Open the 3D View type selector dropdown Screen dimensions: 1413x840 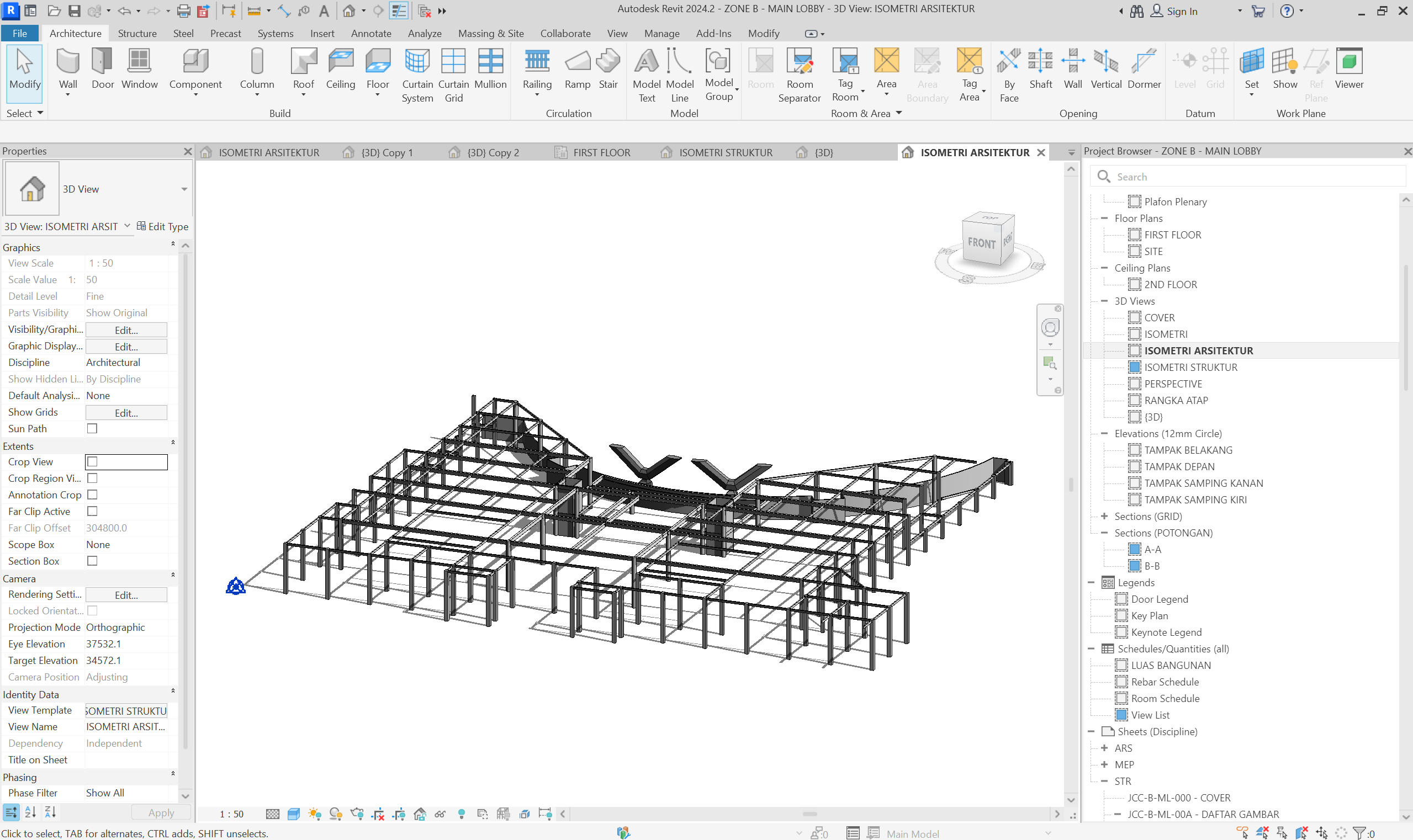(184, 189)
